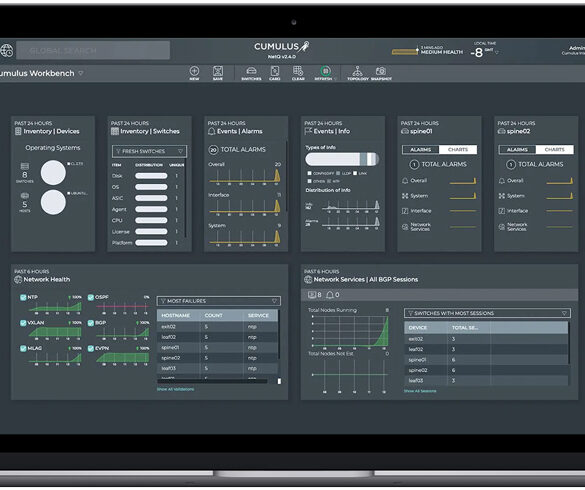
Task: Focus the Global Search field
Action: tap(93, 50)
